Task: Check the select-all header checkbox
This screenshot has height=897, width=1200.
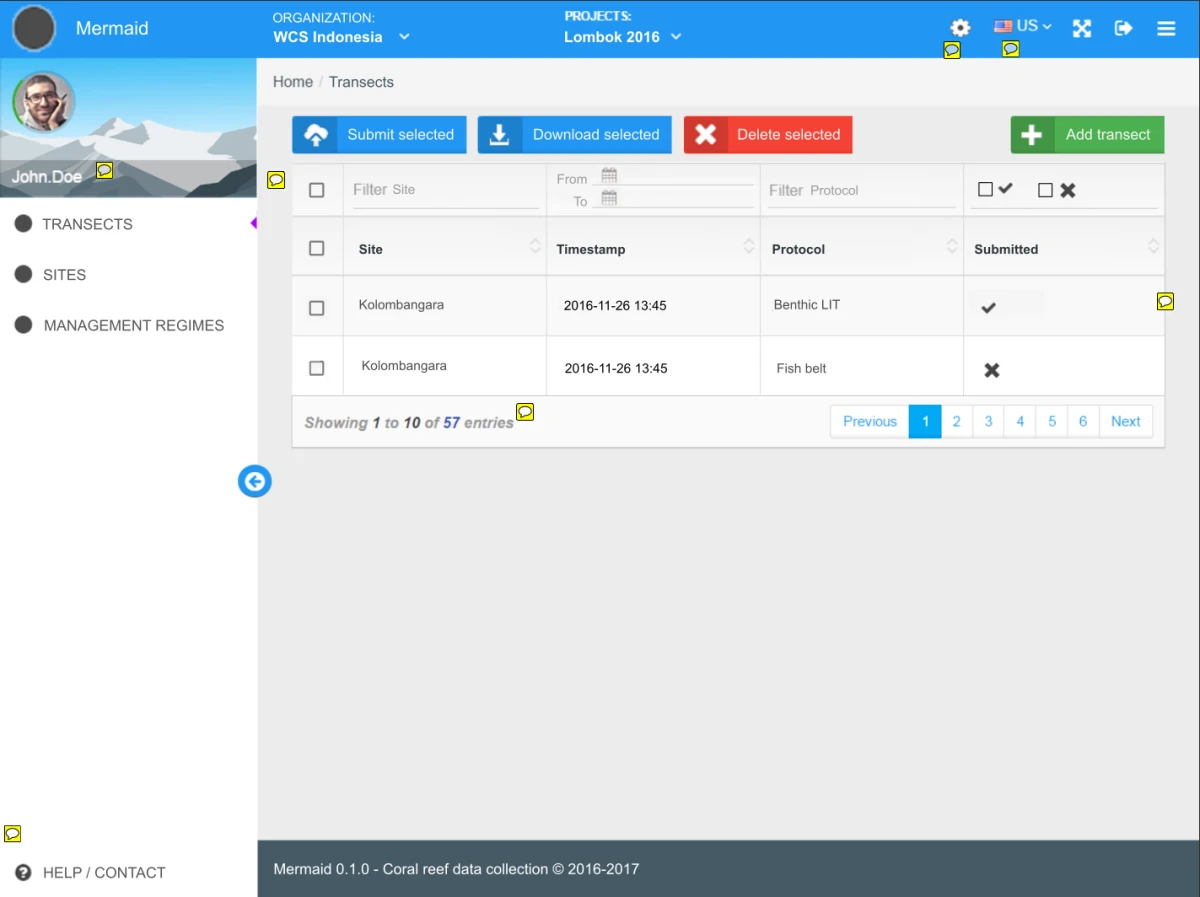Action: click(317, 248)
